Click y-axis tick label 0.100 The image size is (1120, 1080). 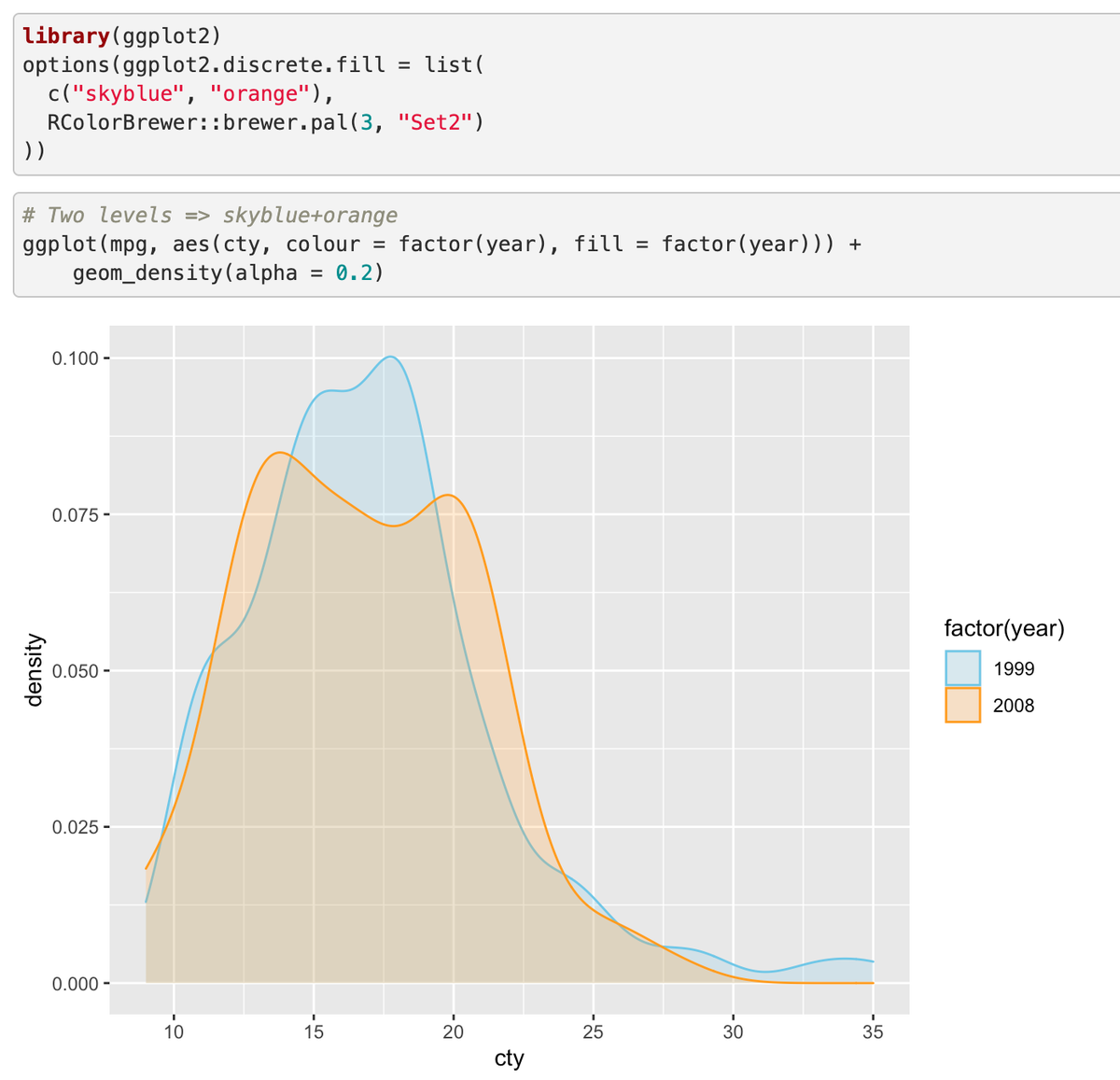pyautogui.click(x=75, y=358)
